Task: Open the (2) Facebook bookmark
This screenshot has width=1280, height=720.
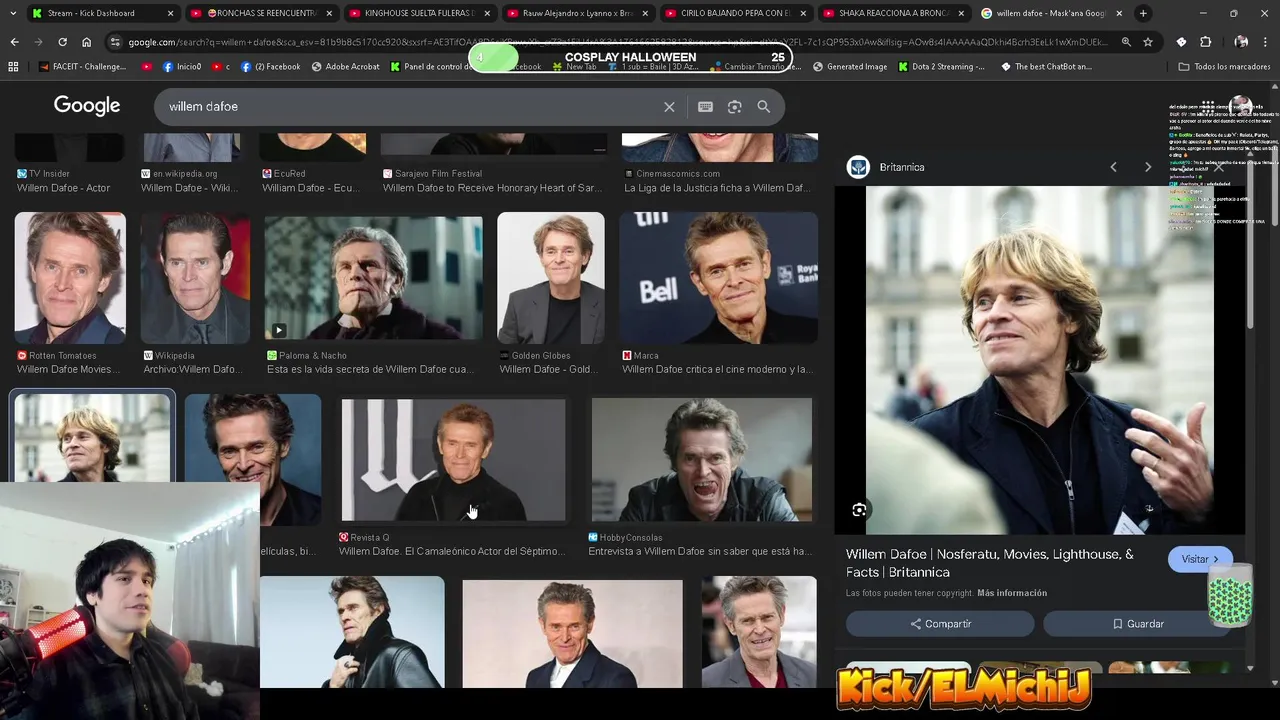Action: tap(270, 67)
